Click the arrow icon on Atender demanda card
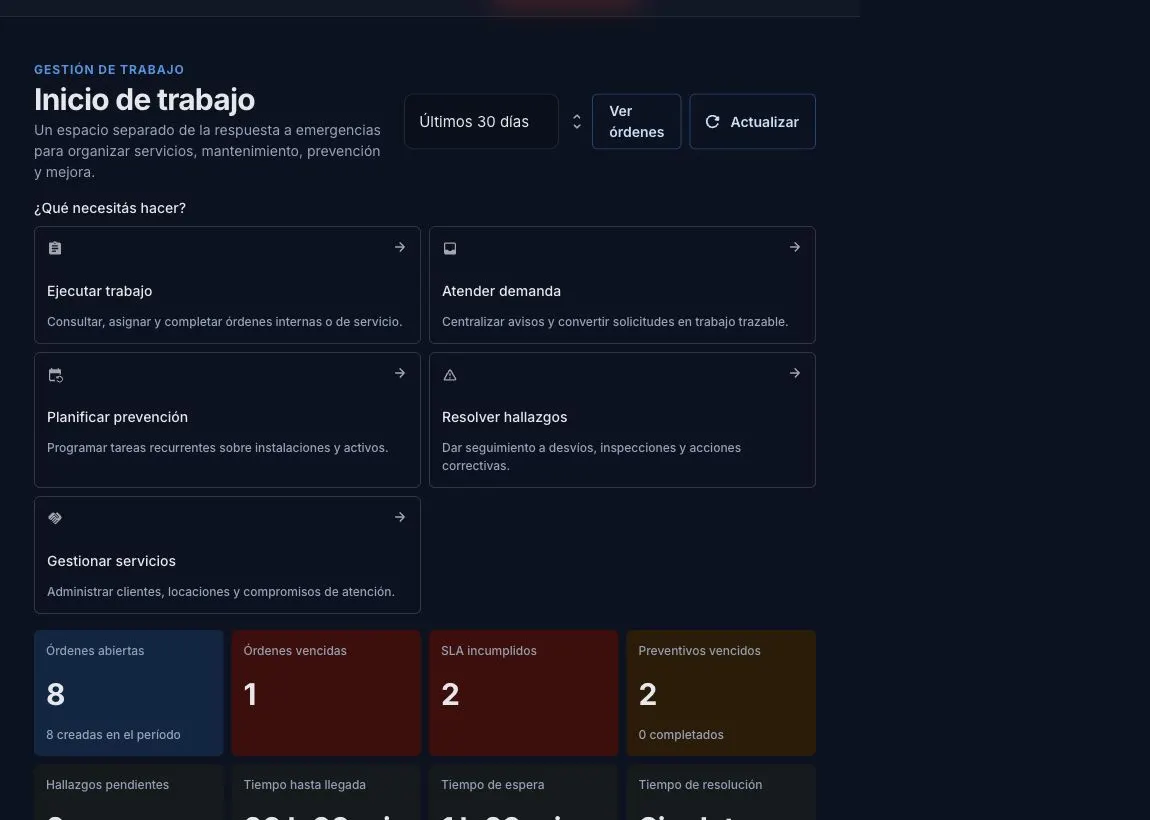The image size is (1150, 820). 794,247
